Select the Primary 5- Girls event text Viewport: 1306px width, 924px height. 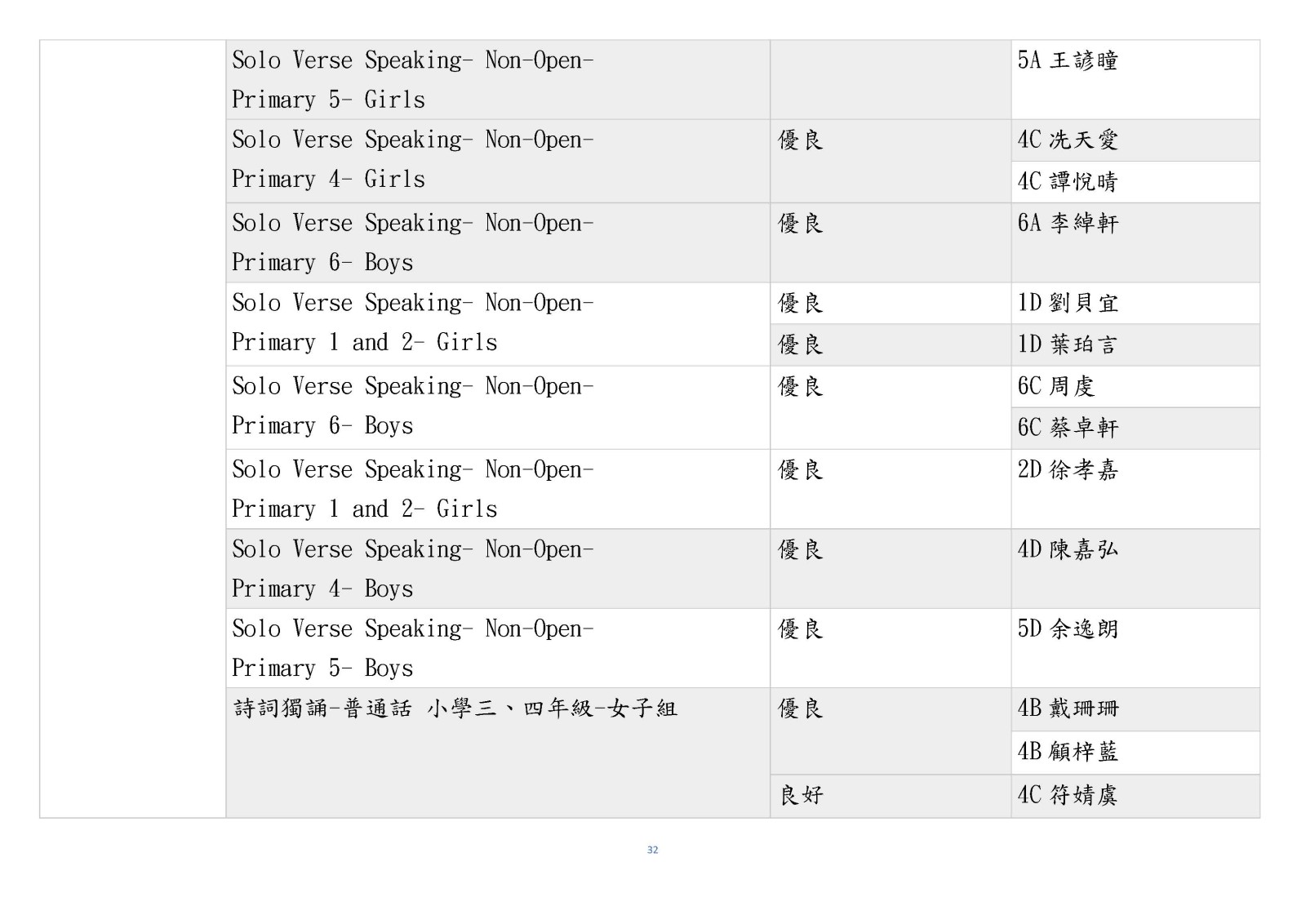(x=328, y=100)
